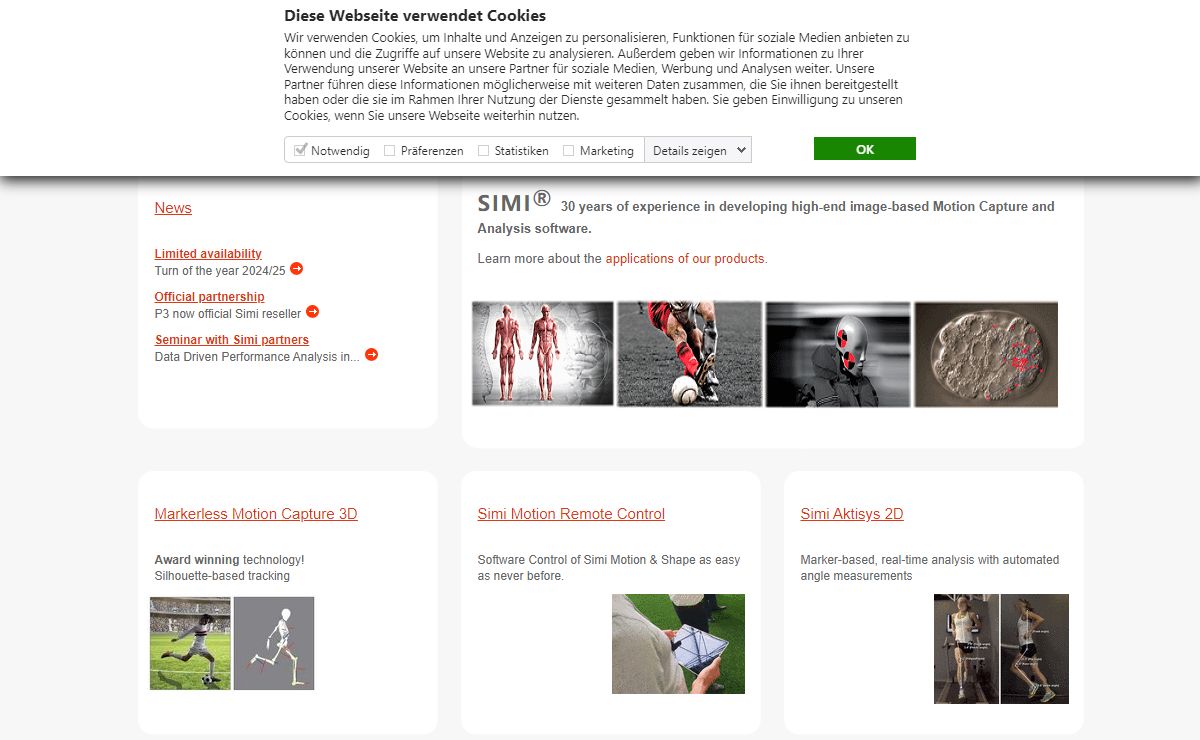Accept cookies with the green OK button
This screenshot has width=1200, height=740.
pyautogui.click(x=865, y=149)
